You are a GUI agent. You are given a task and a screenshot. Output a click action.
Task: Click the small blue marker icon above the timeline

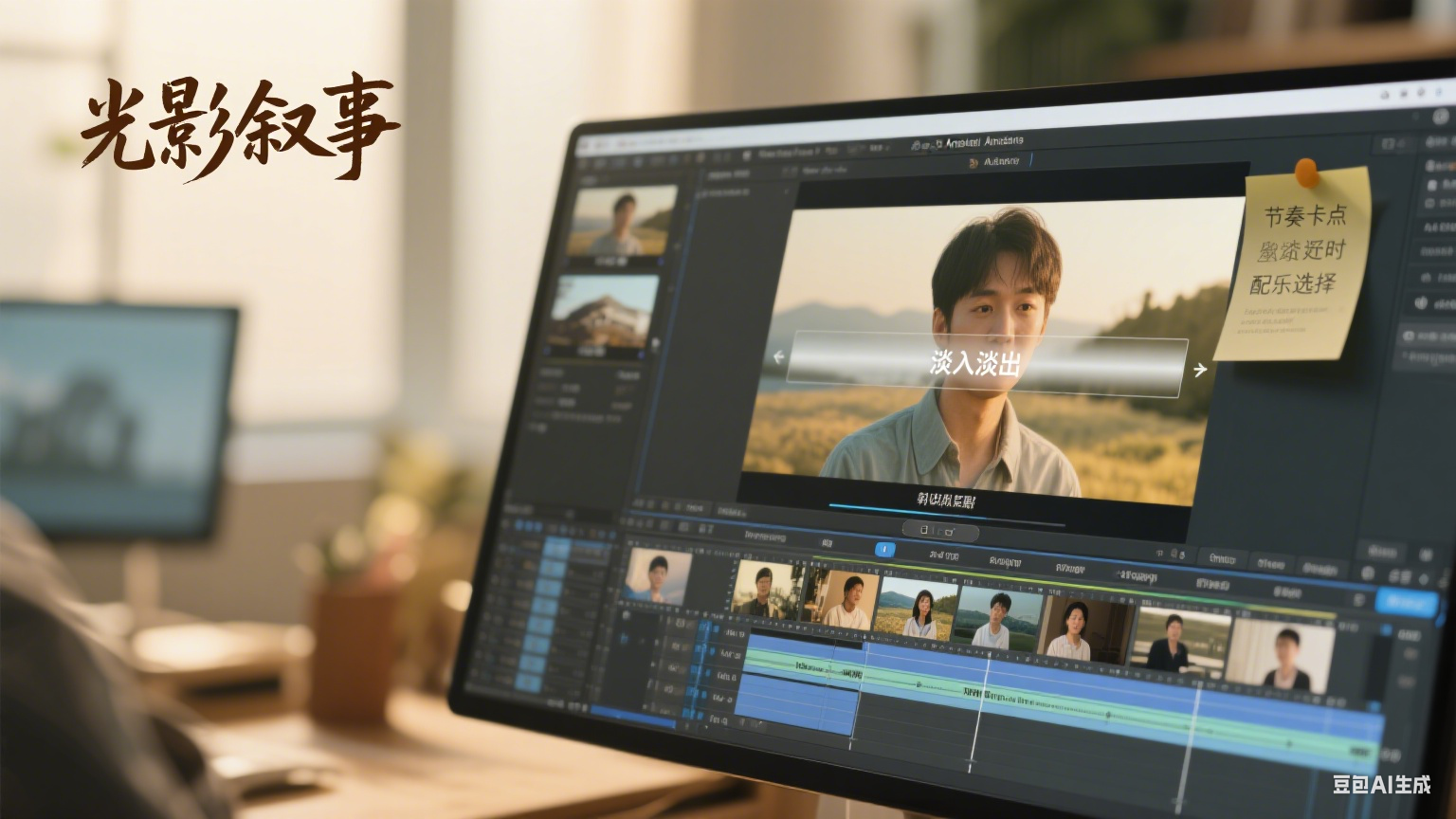(x=883, y=550)
